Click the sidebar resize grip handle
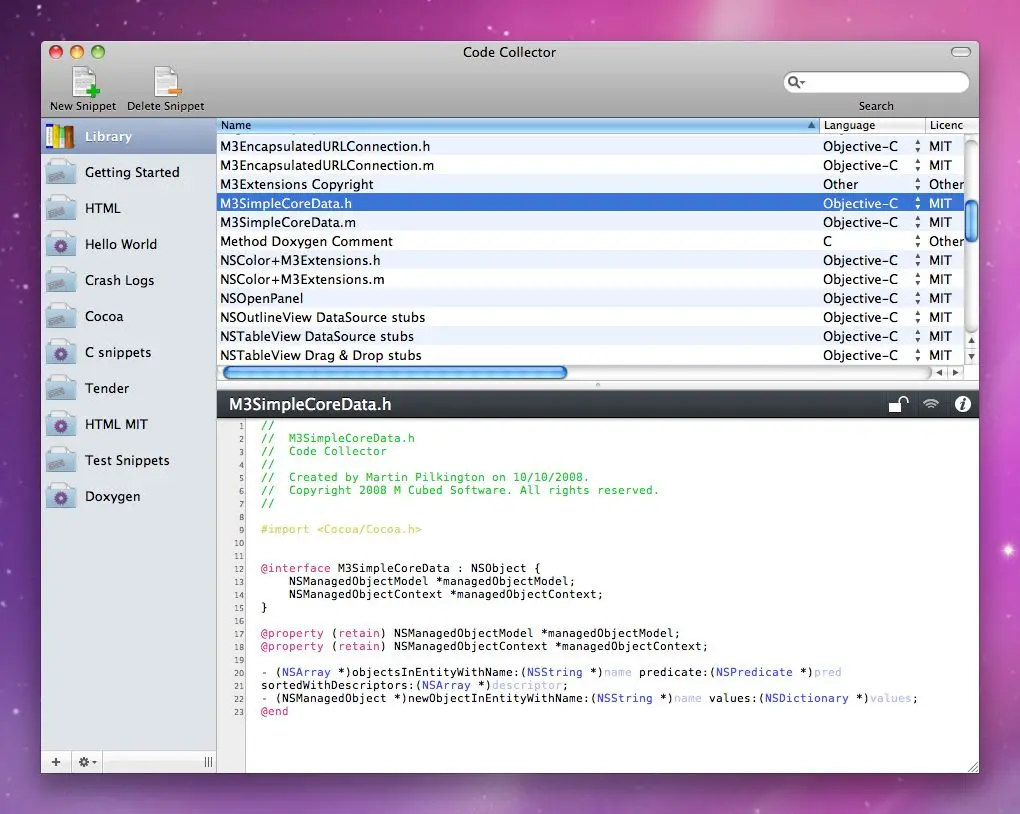Screen dimensions: 1020x814 point(208,762)
